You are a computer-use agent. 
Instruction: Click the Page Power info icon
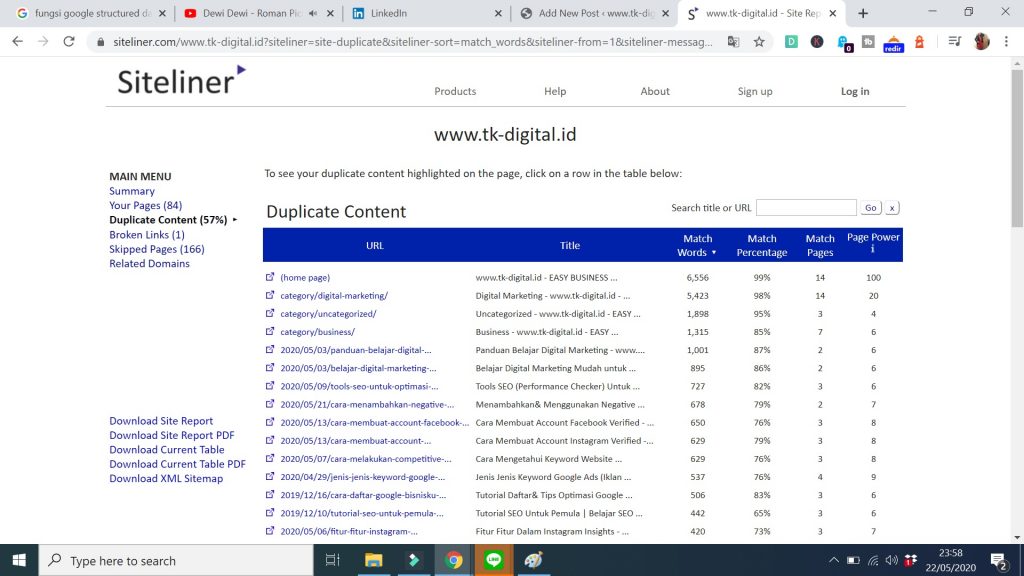click(x=872, y=249)
